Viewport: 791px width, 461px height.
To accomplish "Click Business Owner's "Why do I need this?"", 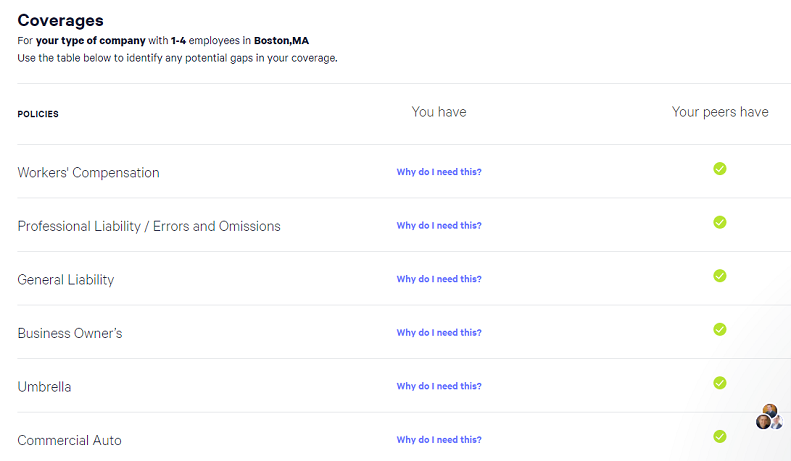I will pyautogui.click(x=439, y=333).
